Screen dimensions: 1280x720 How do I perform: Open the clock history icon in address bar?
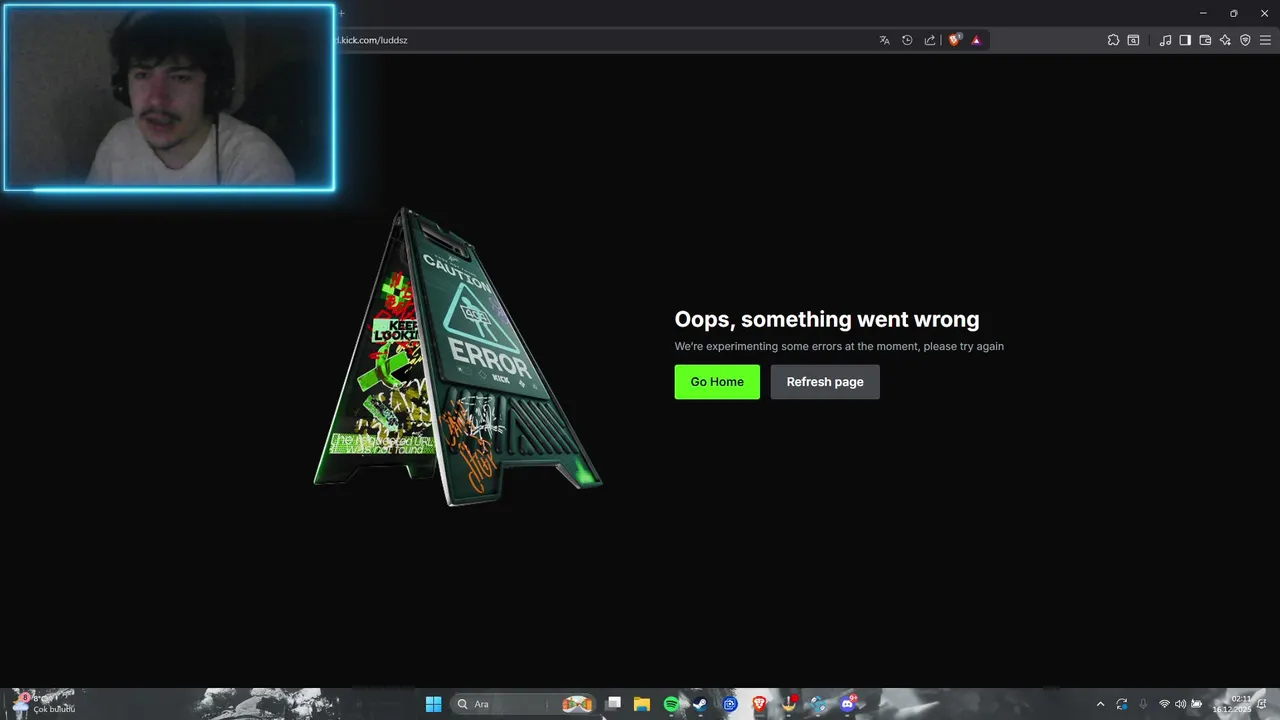(907, 40)
